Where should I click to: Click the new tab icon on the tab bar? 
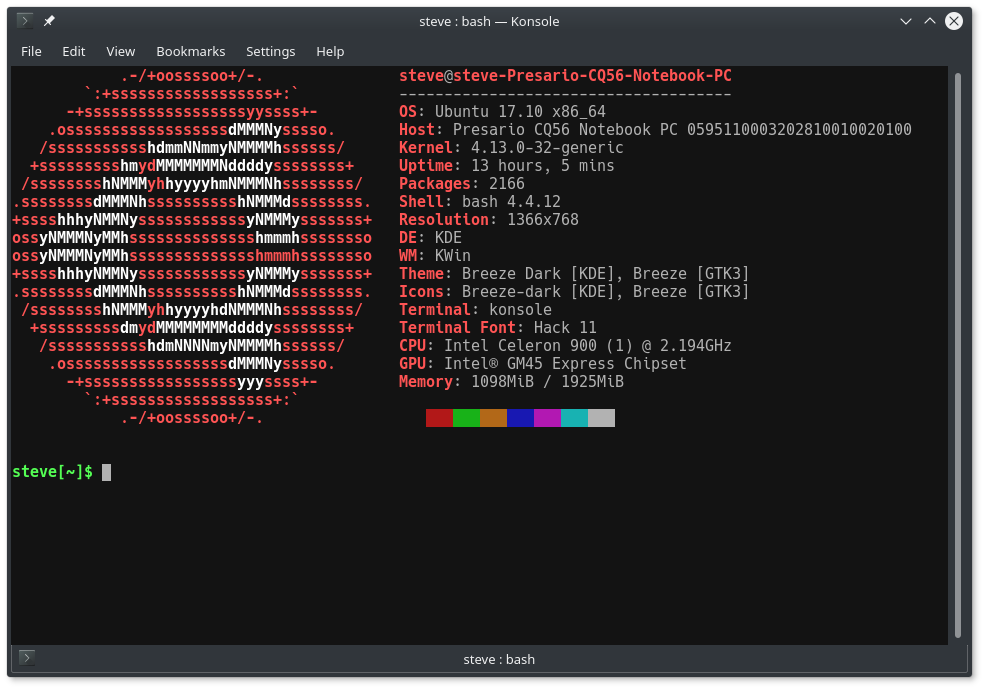coord(26,658)
